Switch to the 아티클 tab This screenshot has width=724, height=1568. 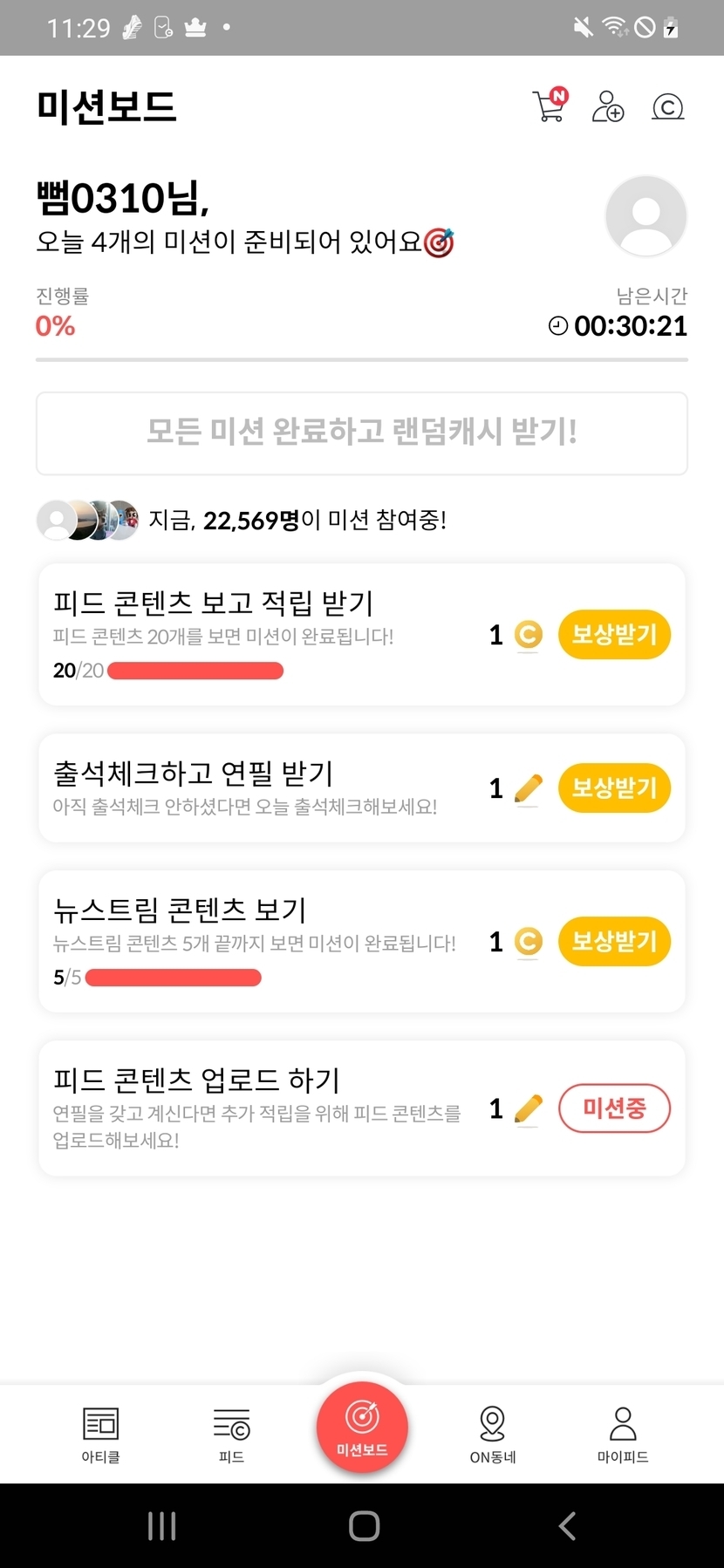click(x=100, y=1435)
